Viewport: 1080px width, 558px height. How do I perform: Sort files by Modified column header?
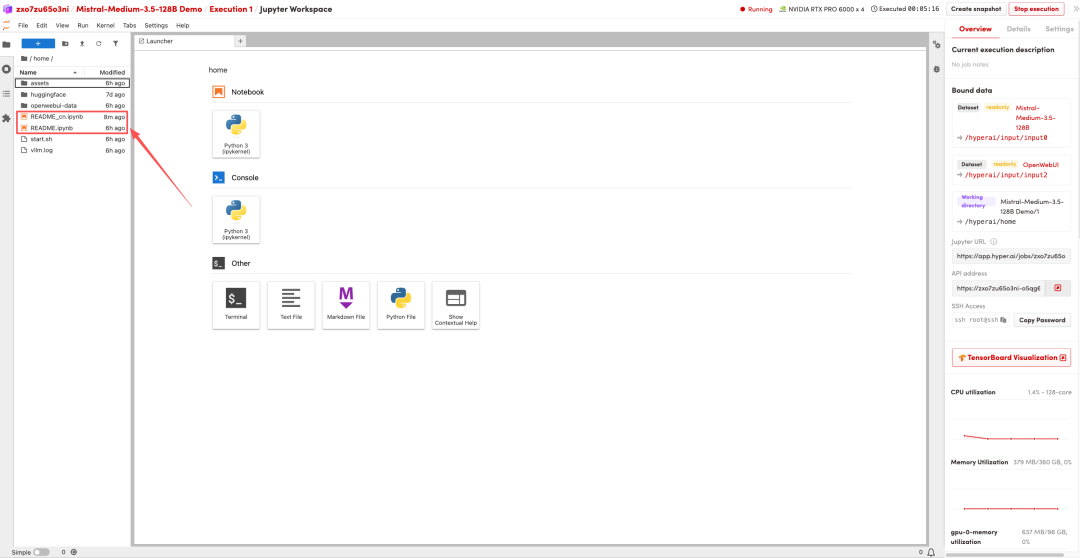point(107,72)
